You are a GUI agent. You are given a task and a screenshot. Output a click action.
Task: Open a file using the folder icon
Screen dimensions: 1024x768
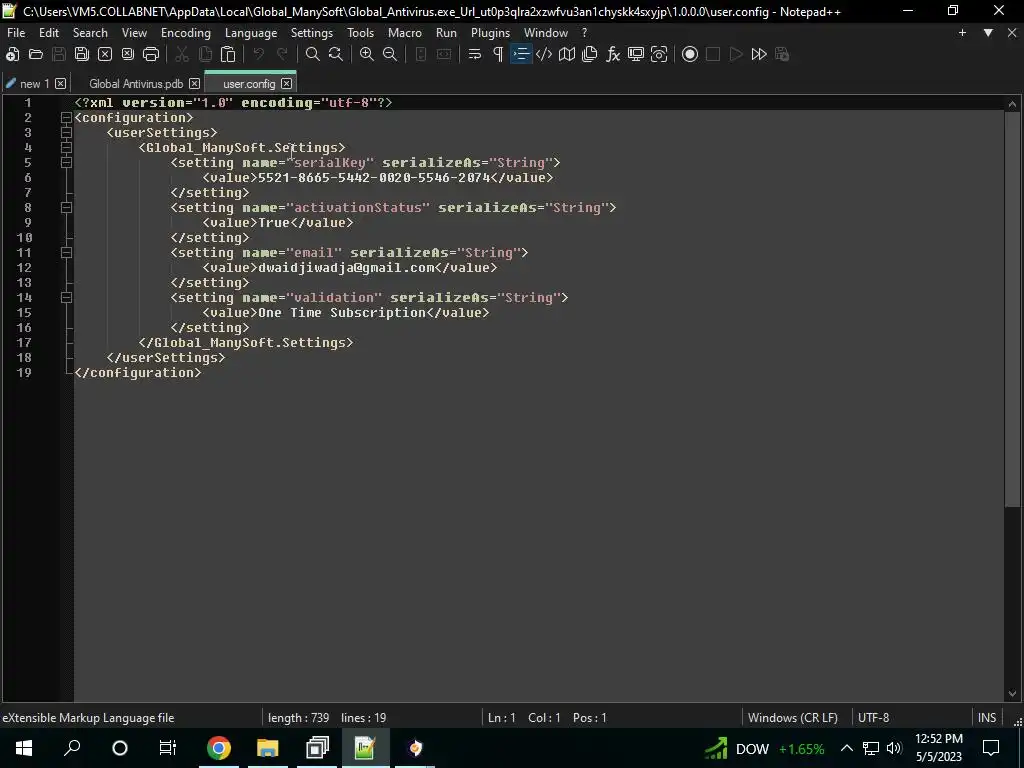[36, 54]
